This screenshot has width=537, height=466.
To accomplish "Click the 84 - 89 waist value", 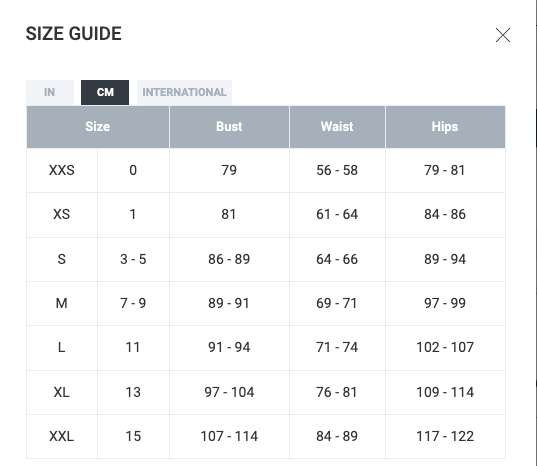I will [337, 436].
